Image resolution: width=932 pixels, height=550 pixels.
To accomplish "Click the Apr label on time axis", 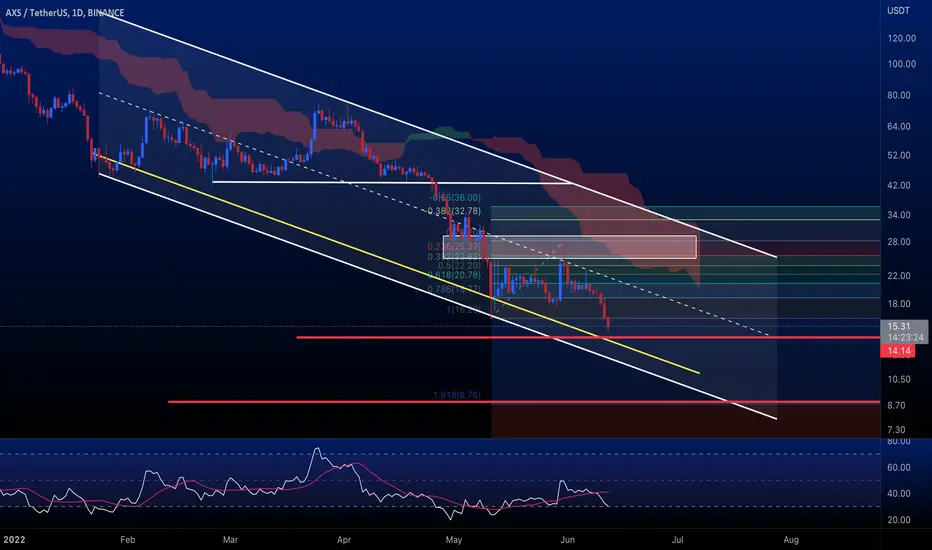I will pos(344,540).
